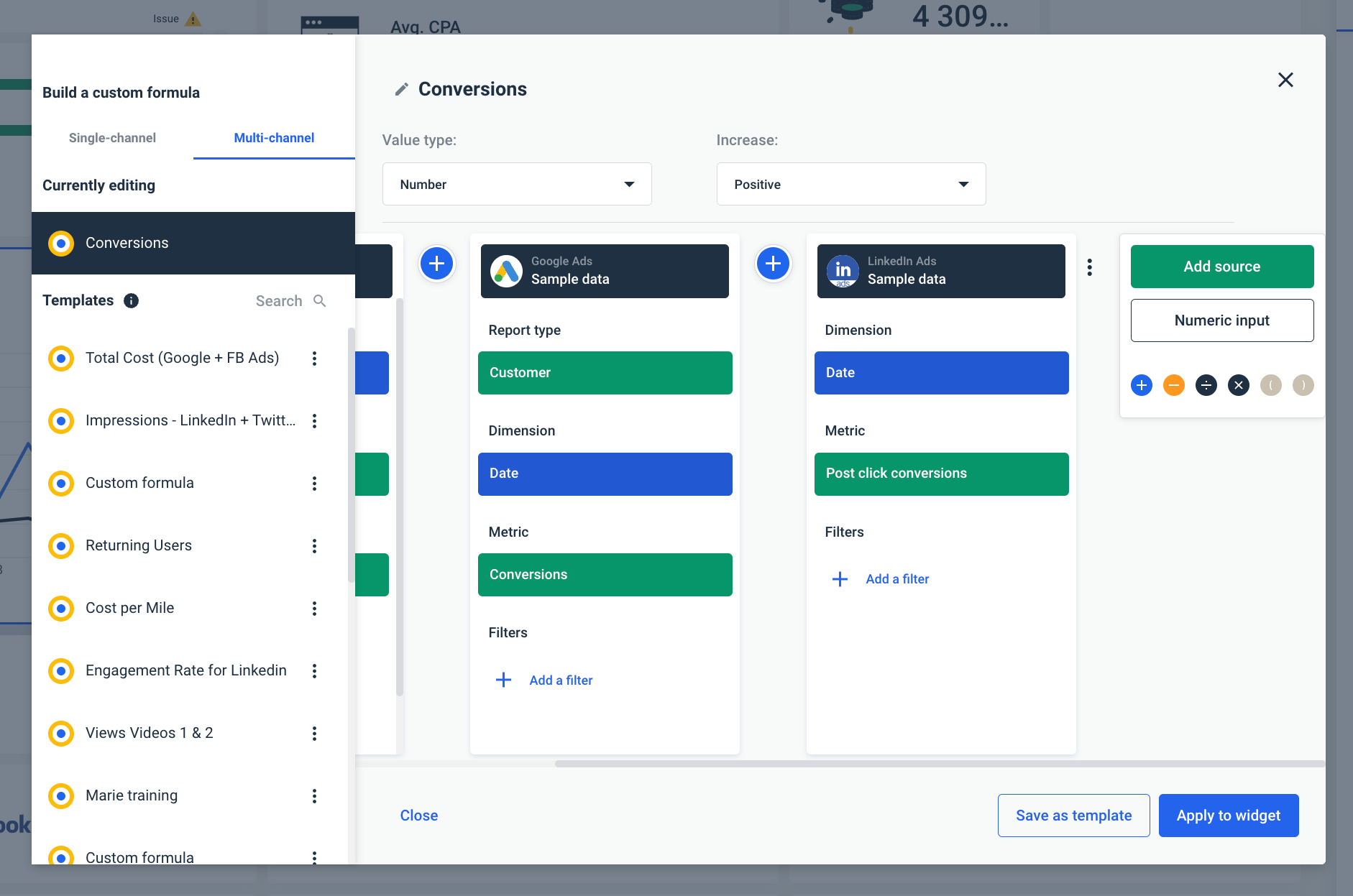Click the multiplication (×) operator icon
The width and height of the screenshot is (1353, 896).
pos(1239,385)
